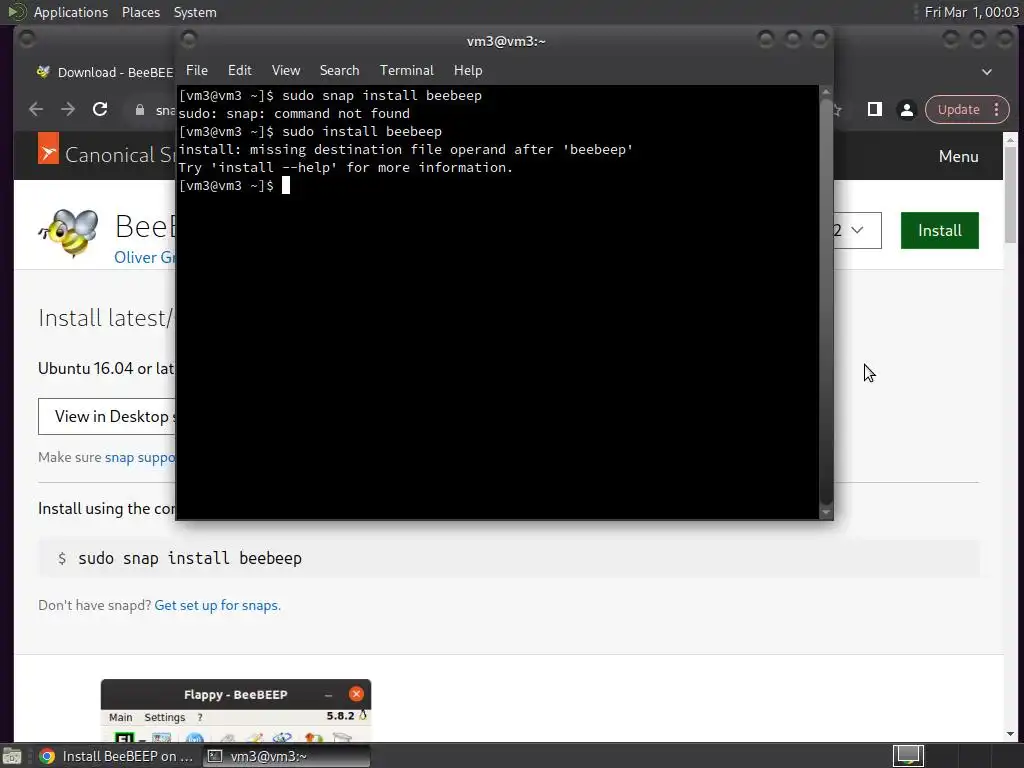Screen dimensions: 1024x768
Task: Click the BeeBEEP bee logo
Action: (69, 232)
